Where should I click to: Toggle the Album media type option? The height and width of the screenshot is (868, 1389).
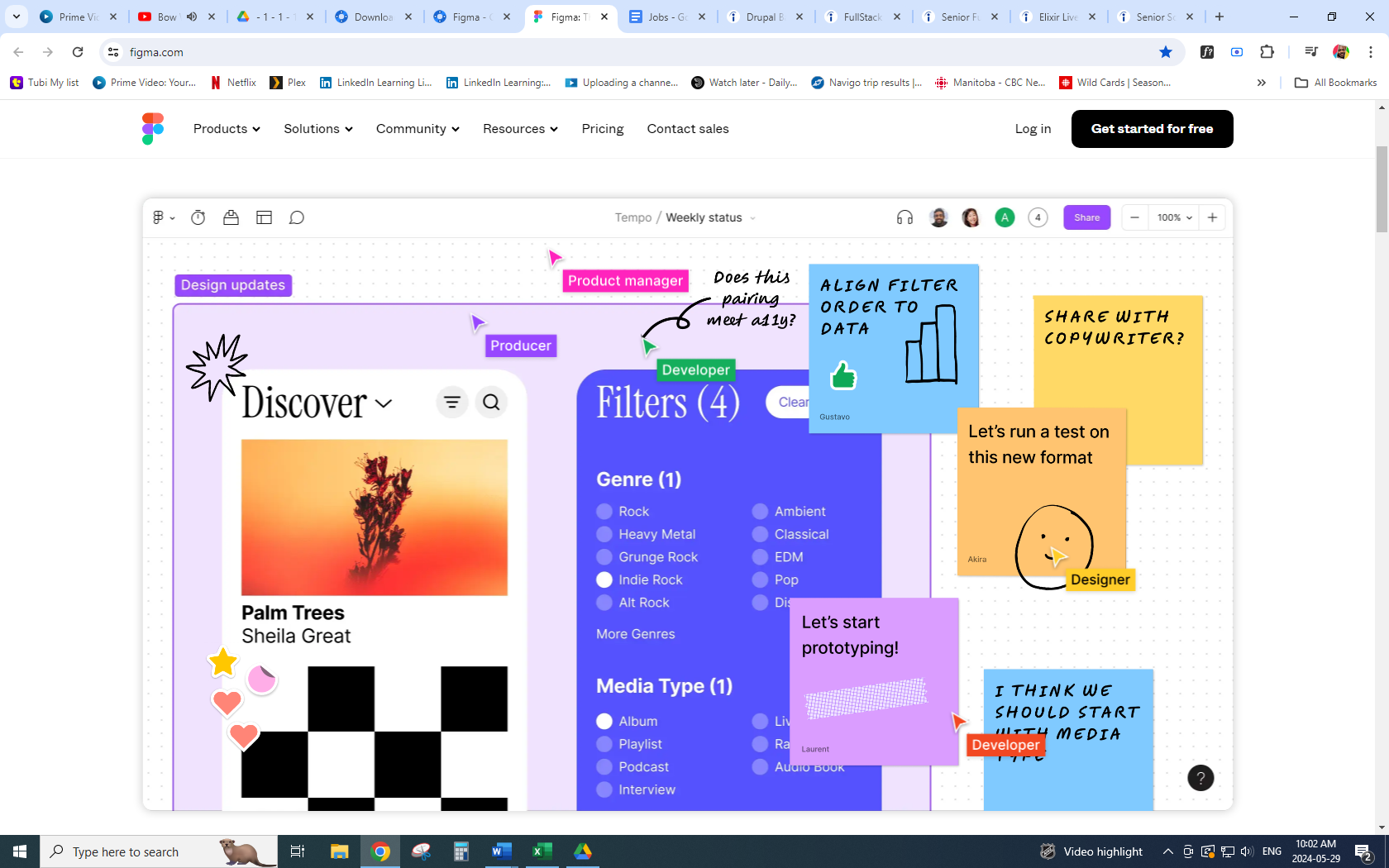coord(604,721)
